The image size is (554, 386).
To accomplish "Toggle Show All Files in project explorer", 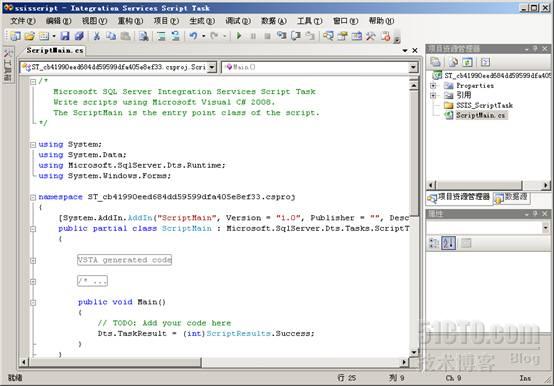I will point(453,62).
